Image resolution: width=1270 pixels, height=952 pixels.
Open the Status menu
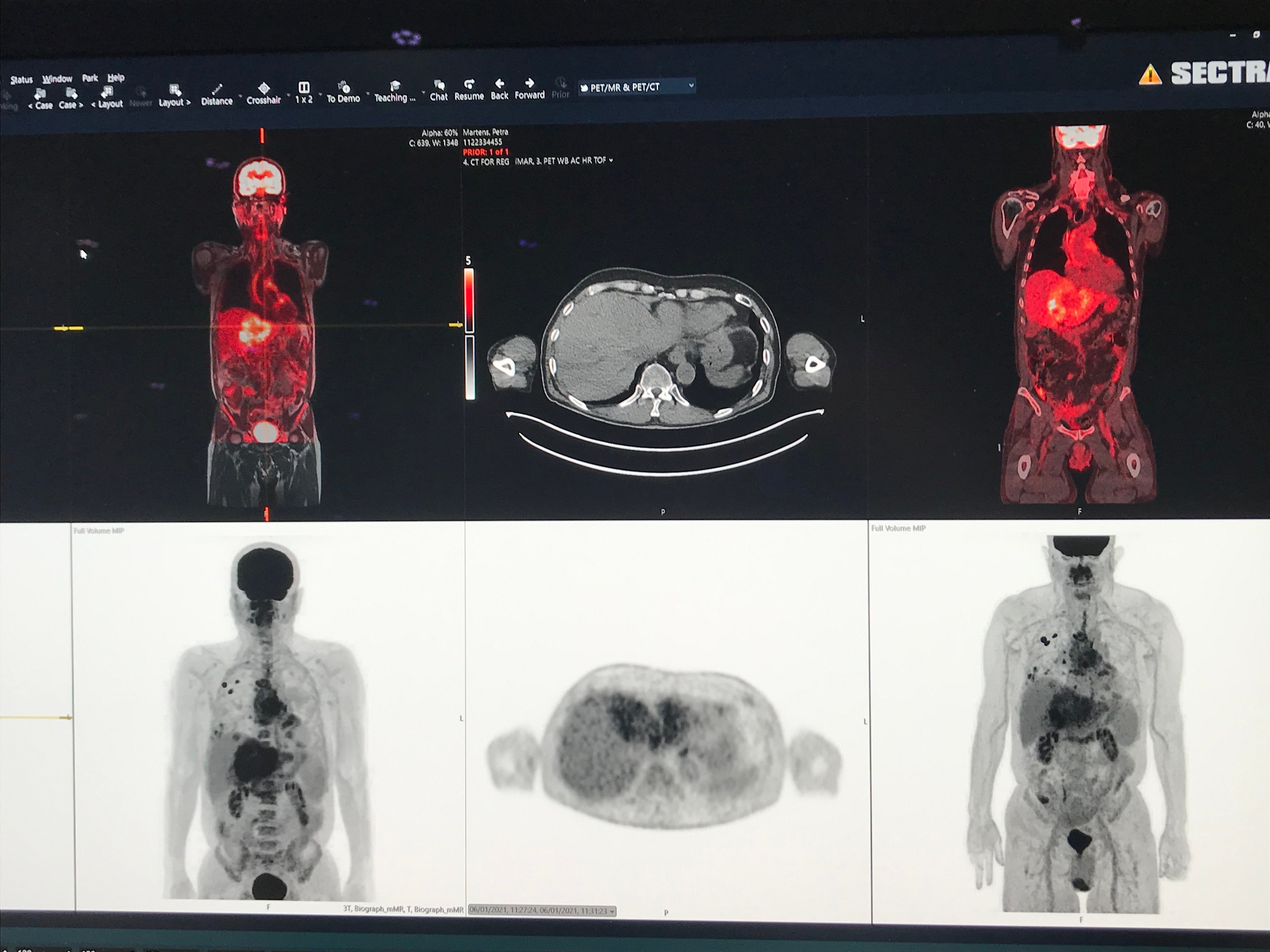(x=21, y=80)
